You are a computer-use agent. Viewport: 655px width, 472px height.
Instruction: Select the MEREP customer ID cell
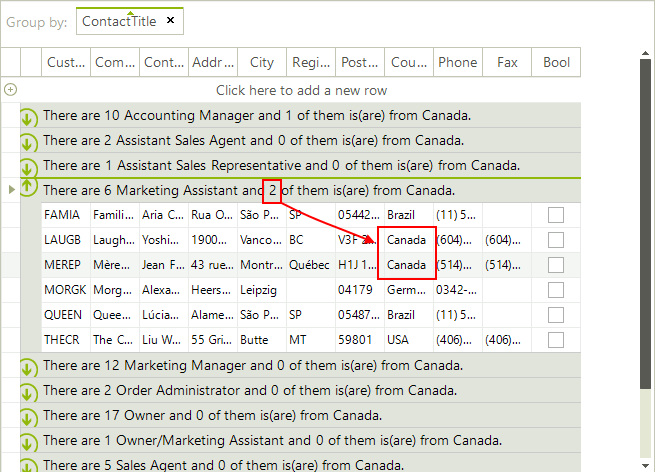pos(66,265)
